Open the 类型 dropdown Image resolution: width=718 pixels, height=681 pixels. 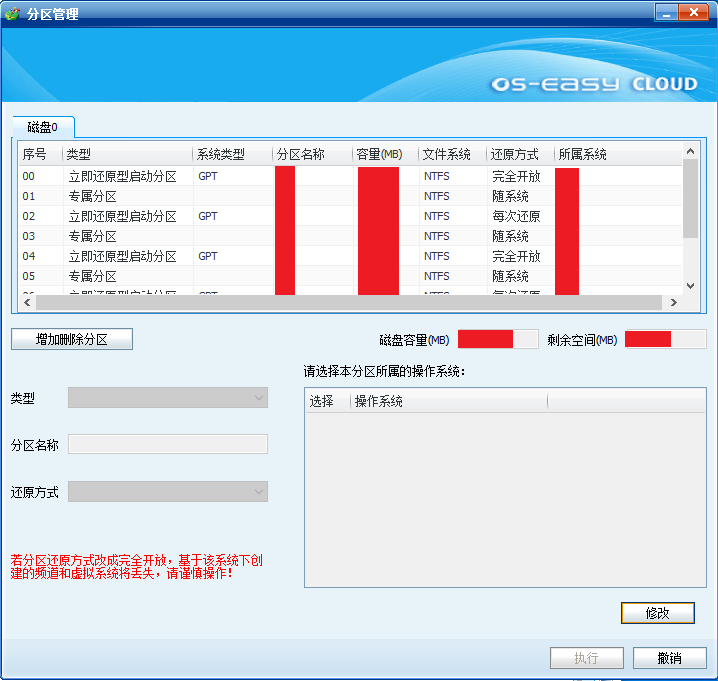point(167,398)
